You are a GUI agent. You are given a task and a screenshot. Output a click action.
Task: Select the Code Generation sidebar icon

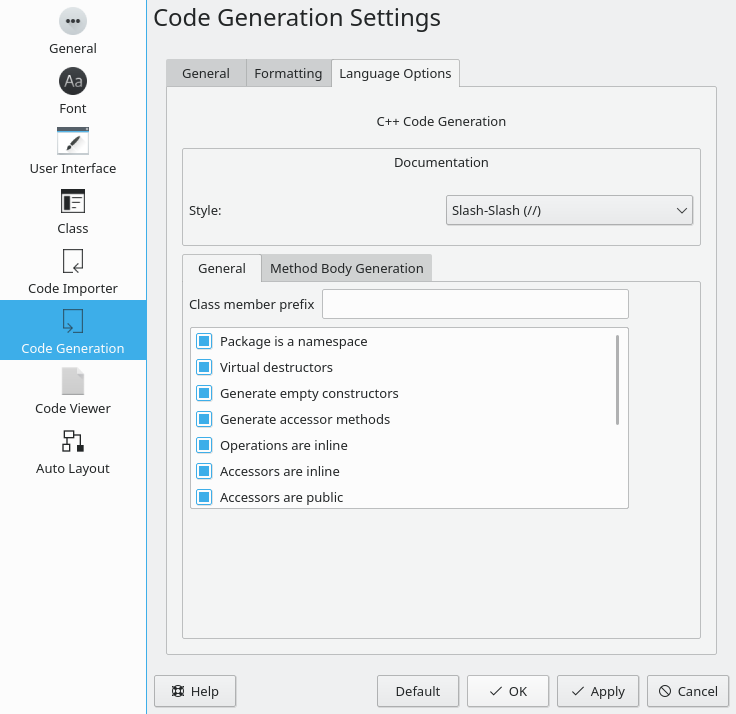click(x=73, y=321)
